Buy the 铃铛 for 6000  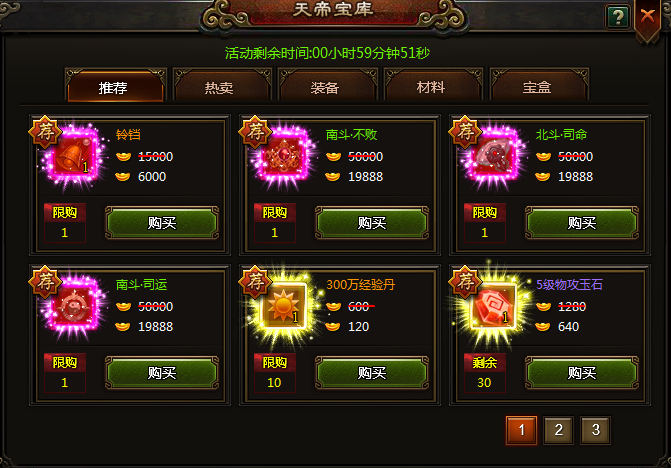(x=162, y=222)
